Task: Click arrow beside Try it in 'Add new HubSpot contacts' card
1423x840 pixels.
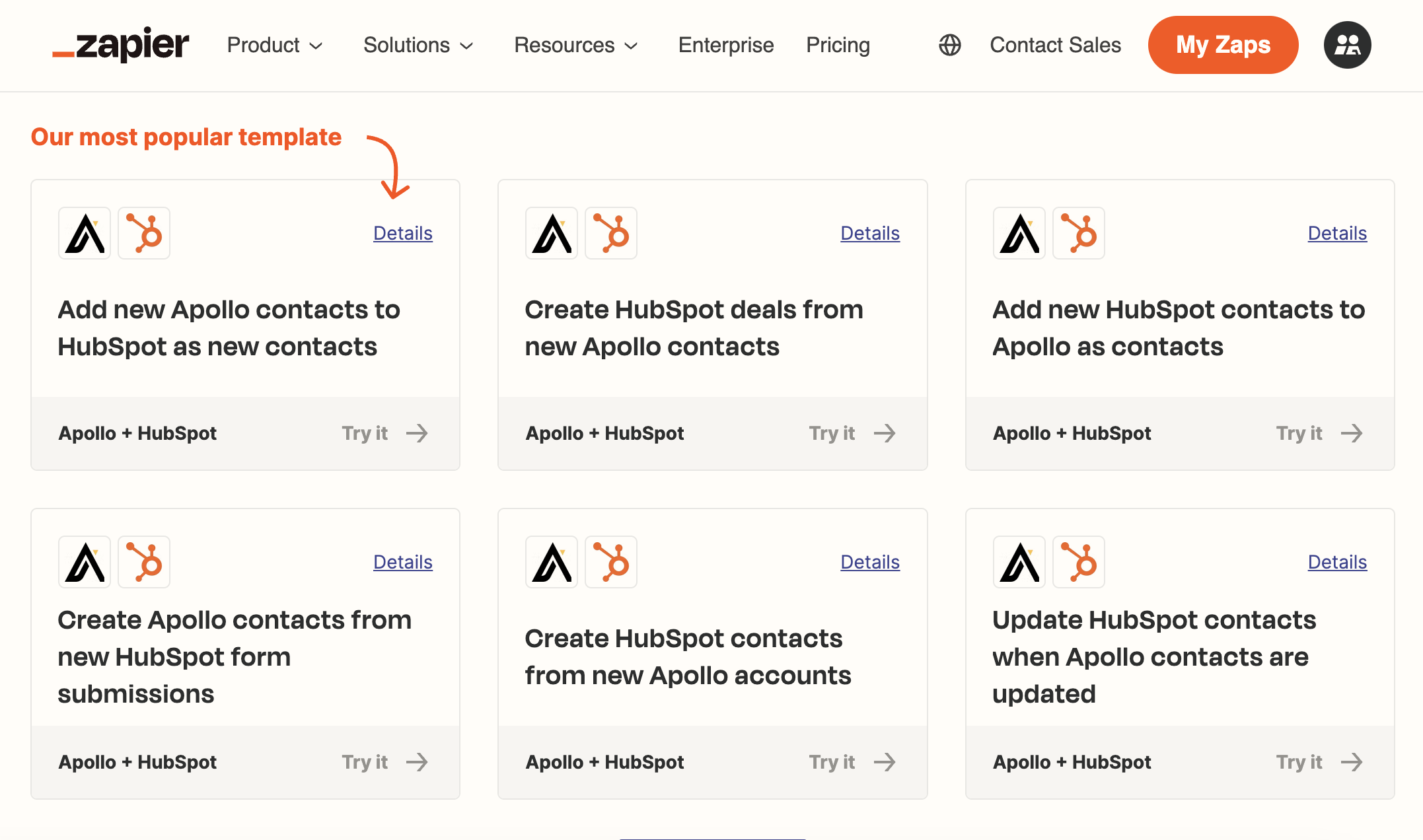Action: (1352, 433)
